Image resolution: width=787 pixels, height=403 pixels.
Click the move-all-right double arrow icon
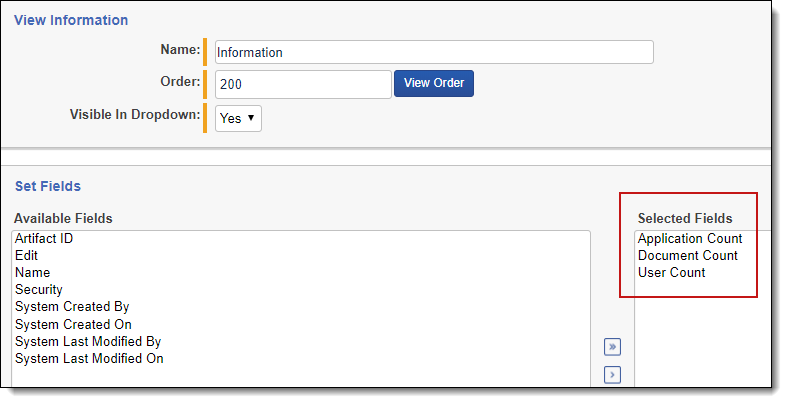tap(612, 347)
